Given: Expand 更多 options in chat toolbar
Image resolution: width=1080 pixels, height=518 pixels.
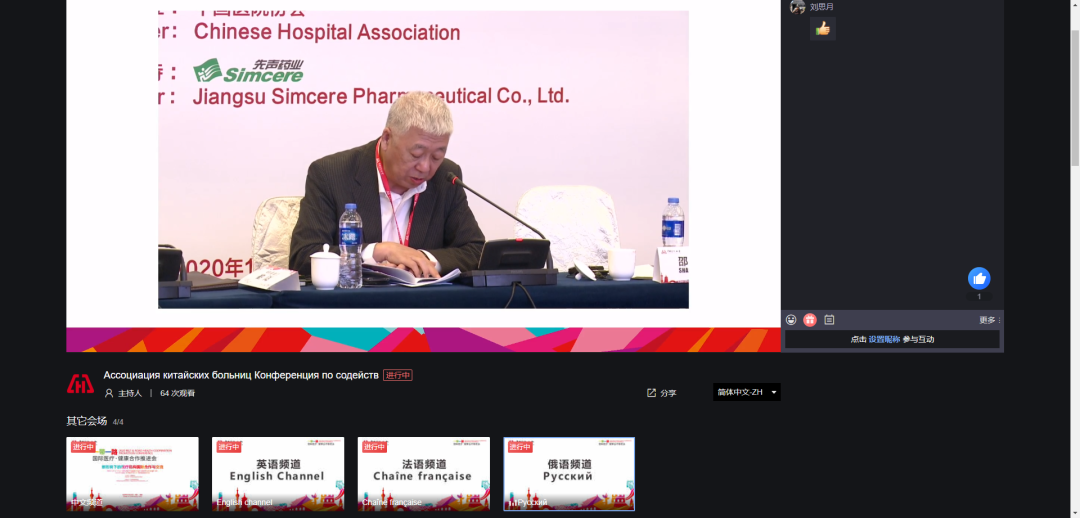Looking at the screenshot, I should point(989,320).
